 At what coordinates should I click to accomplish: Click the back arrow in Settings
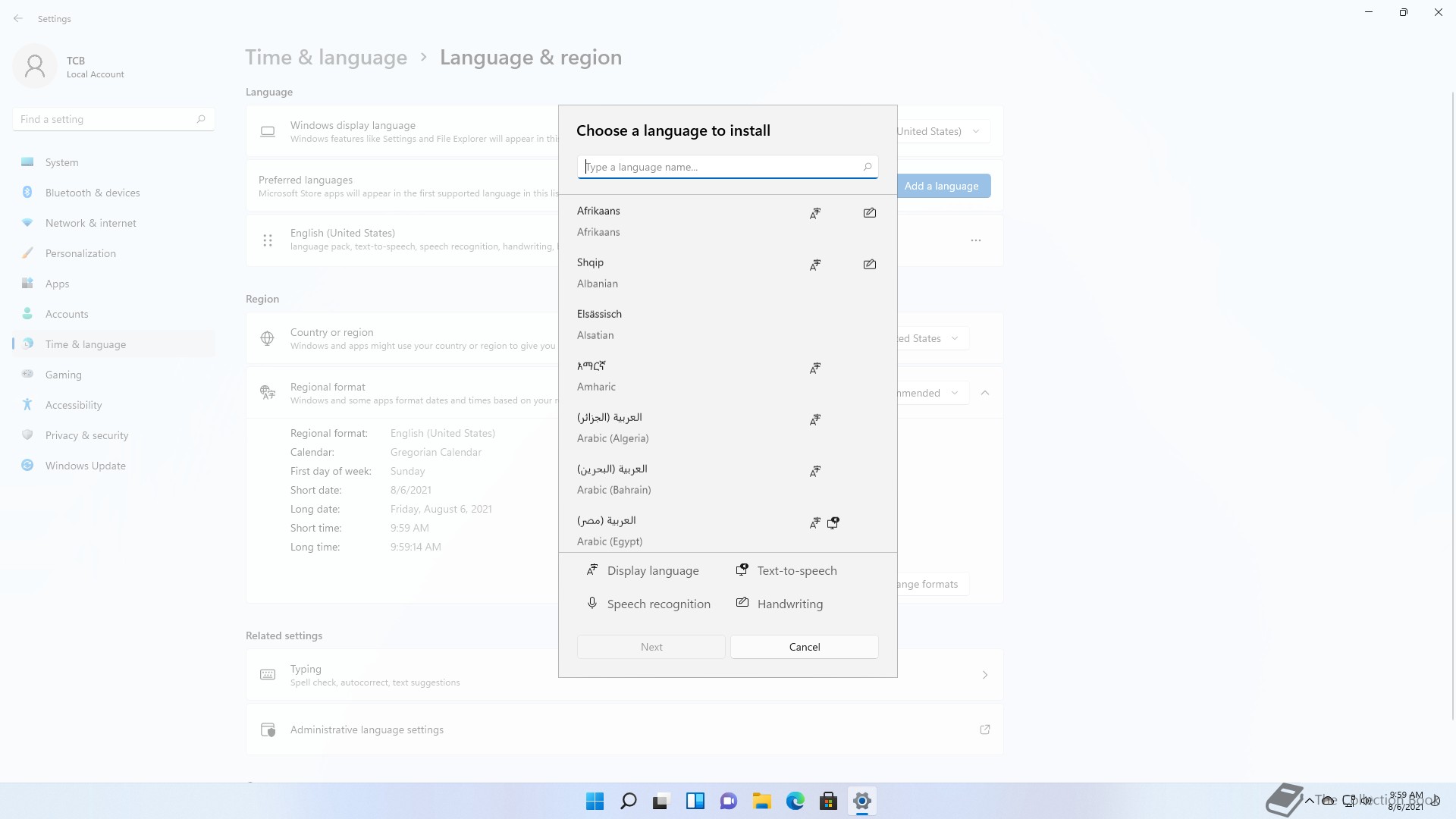18,18
